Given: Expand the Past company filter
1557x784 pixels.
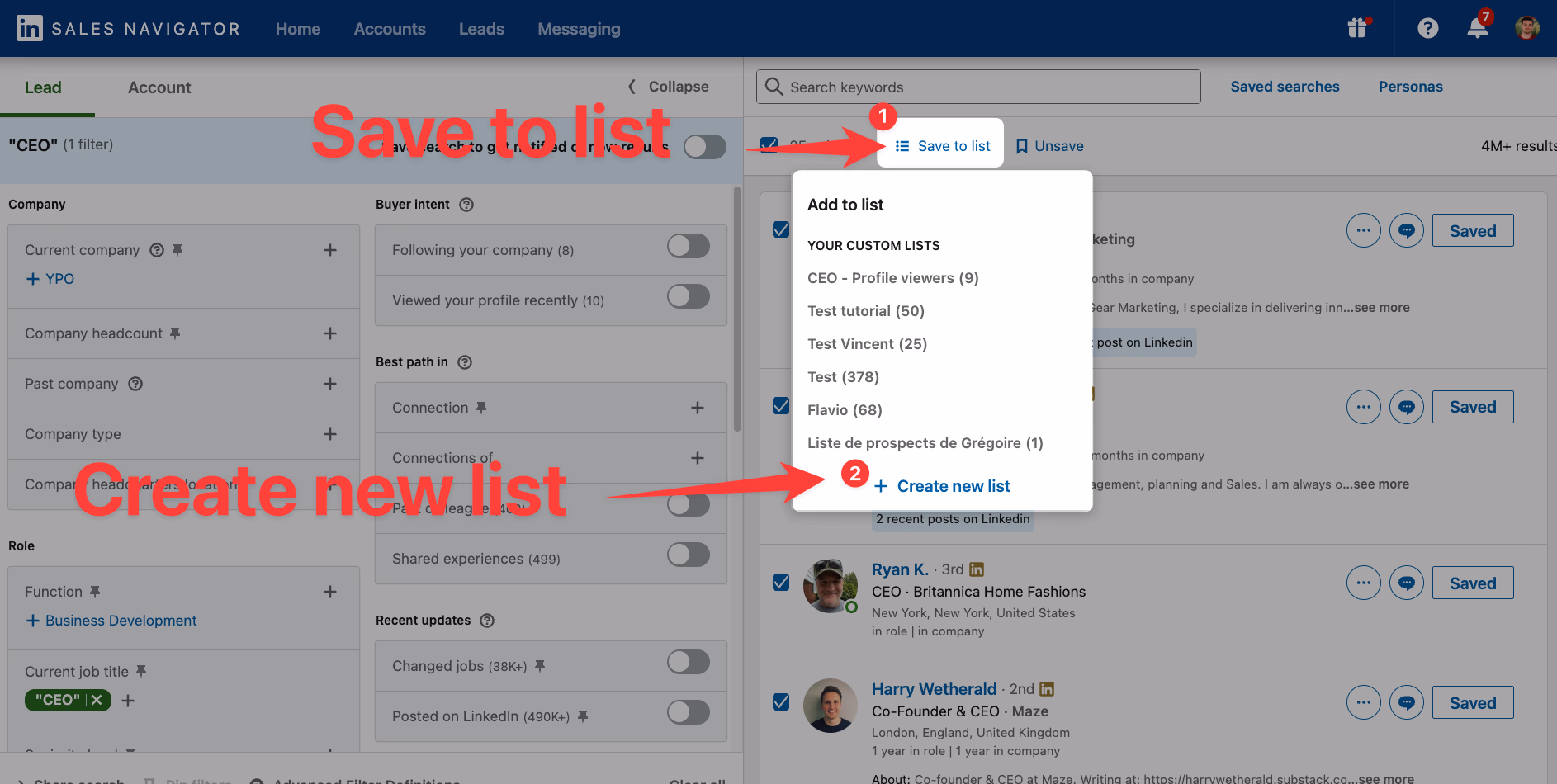Looking at the screenshot, I should (x=330, y=384).
